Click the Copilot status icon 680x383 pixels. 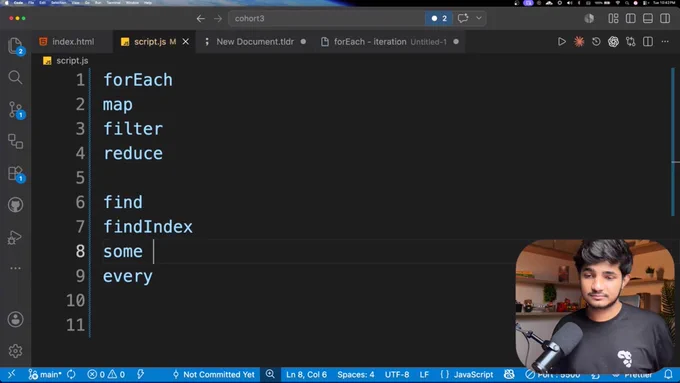[x=509, y=374]
